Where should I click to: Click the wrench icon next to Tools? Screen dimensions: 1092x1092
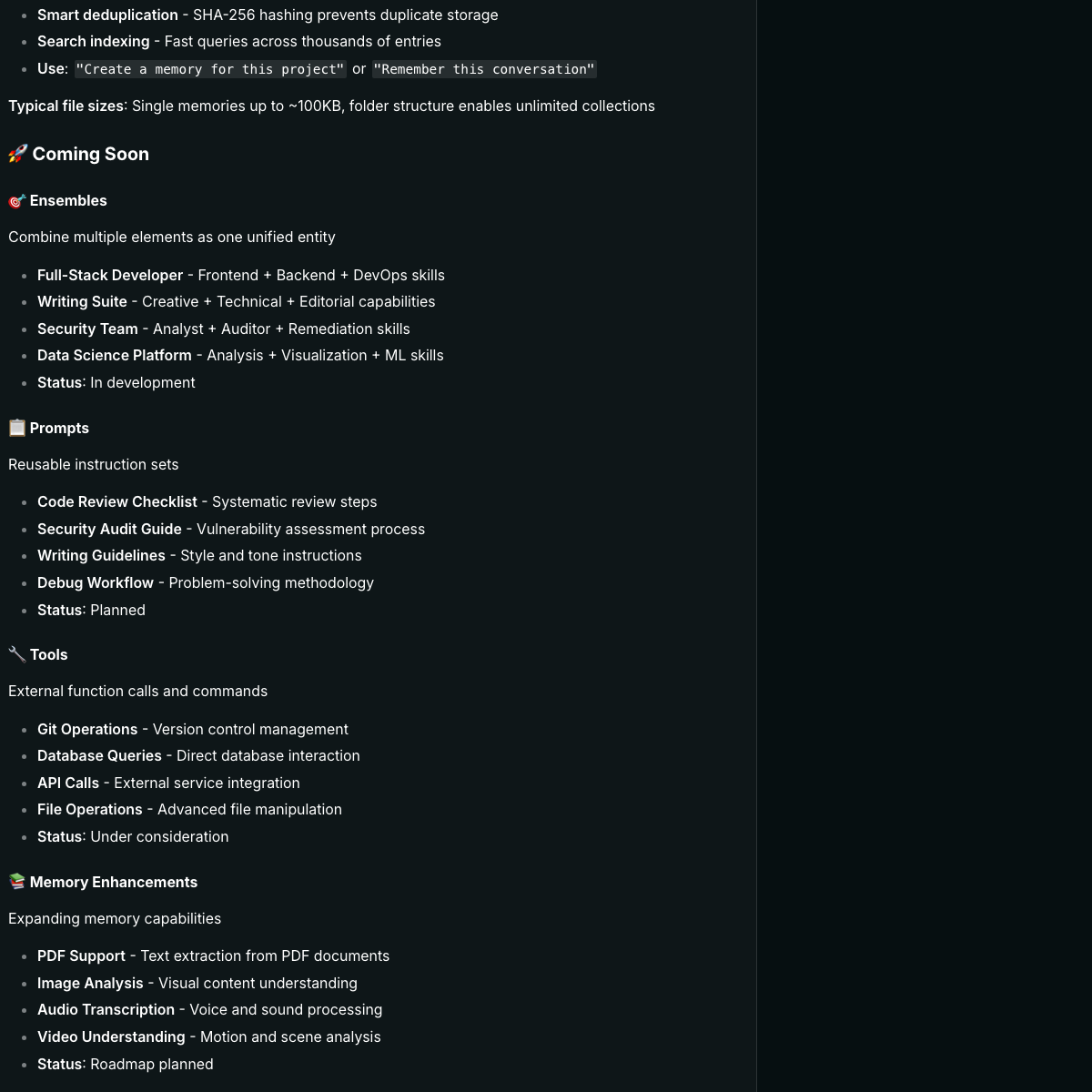(x=17, y=654)
